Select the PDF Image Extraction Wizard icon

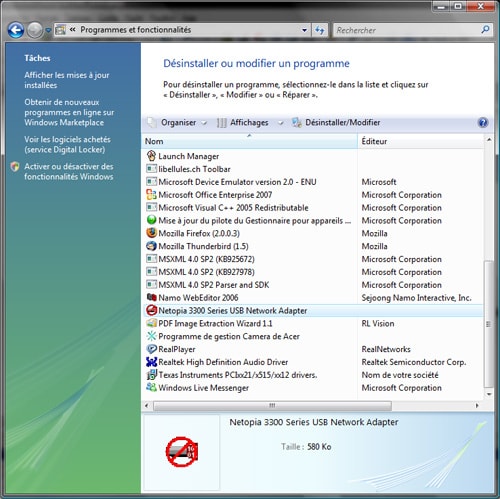click(x=151, y=323)
